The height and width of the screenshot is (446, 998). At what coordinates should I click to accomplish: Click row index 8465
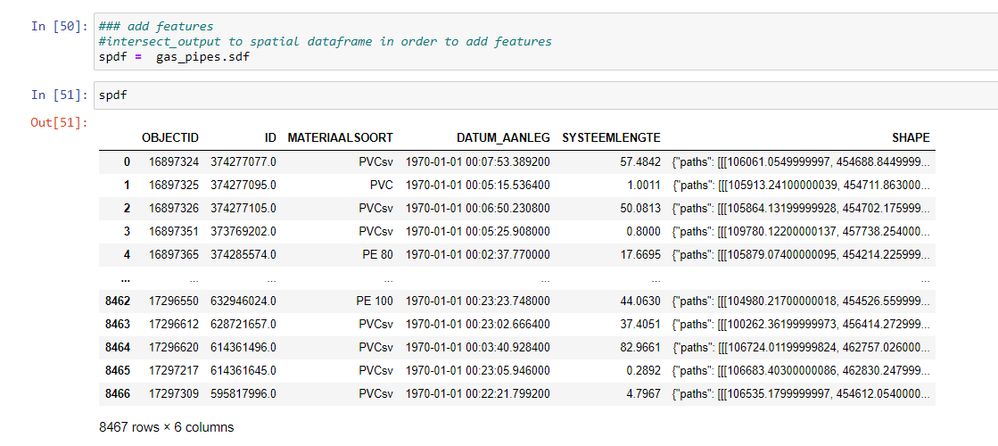coord(118,370)
